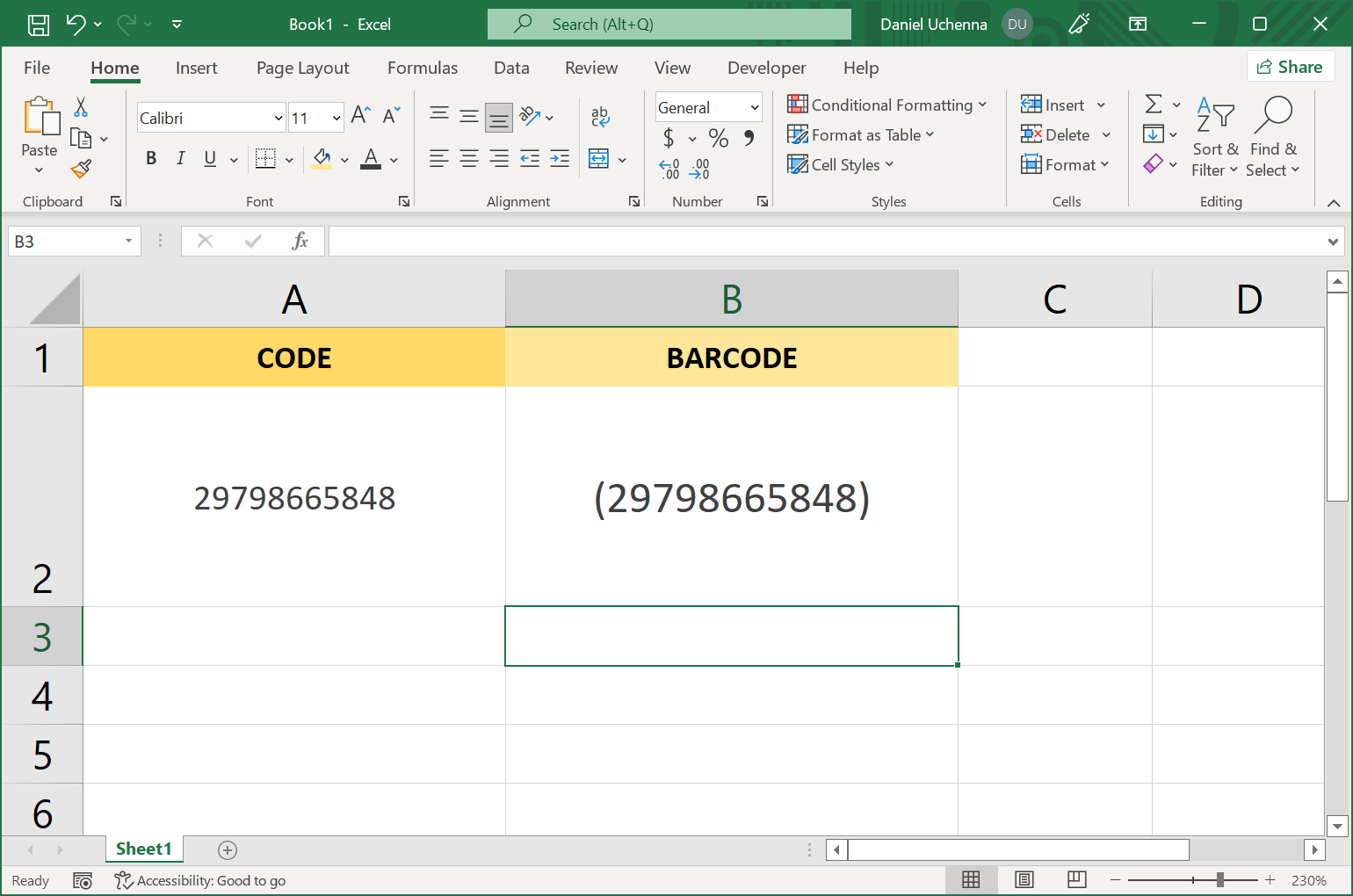Click the Share button

pyautogui.click(x=1291, y=66)
